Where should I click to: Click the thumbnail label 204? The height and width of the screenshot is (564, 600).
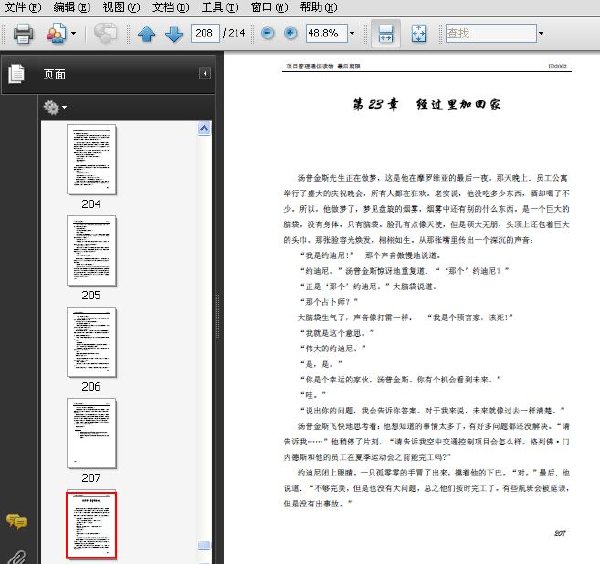pos(91,204)
